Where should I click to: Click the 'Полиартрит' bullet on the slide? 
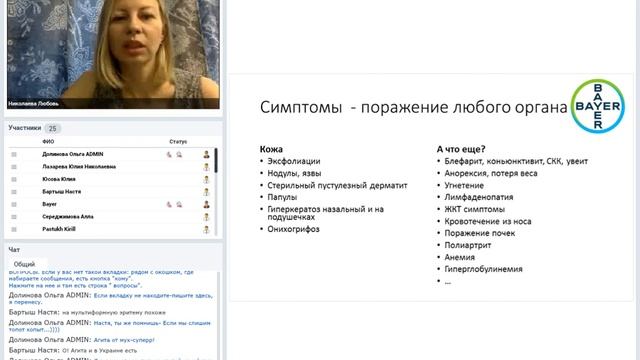tap(468, 245)
